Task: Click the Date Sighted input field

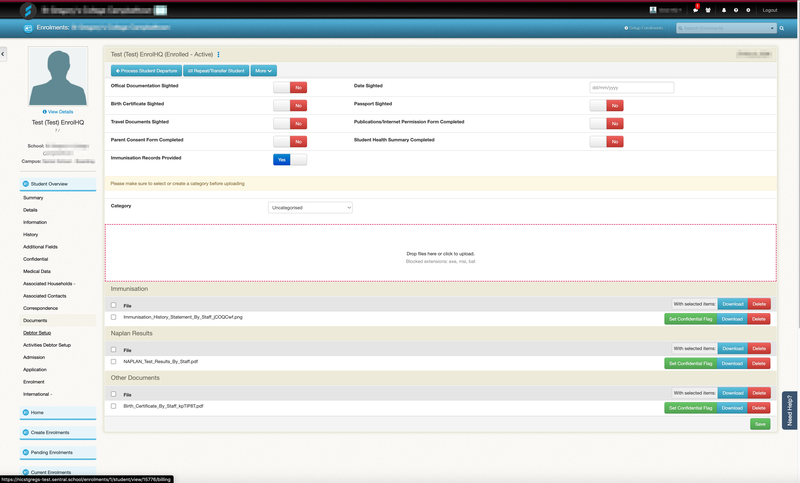Action: tap(631, 87)
